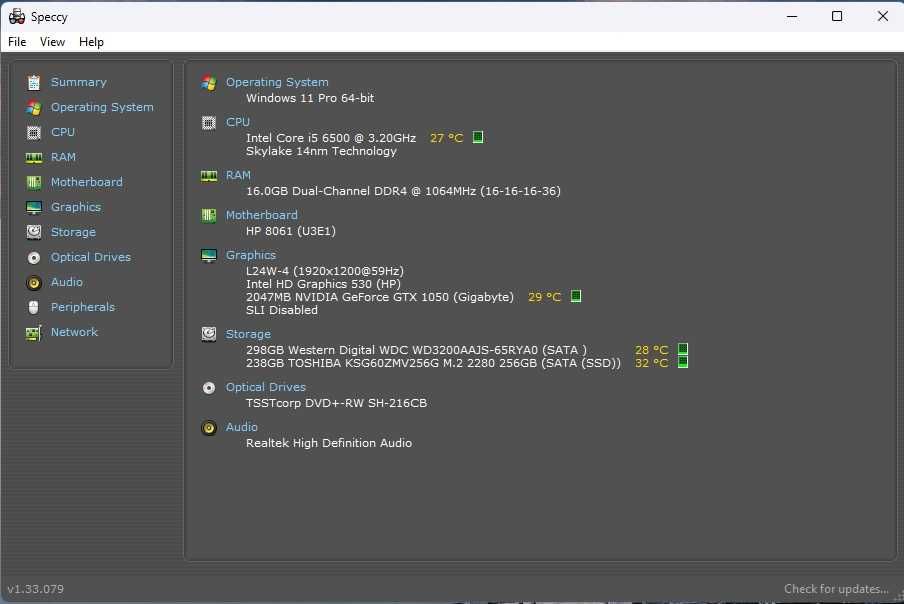Click the Optical Drives disc sidebar icon

(34, 258)
